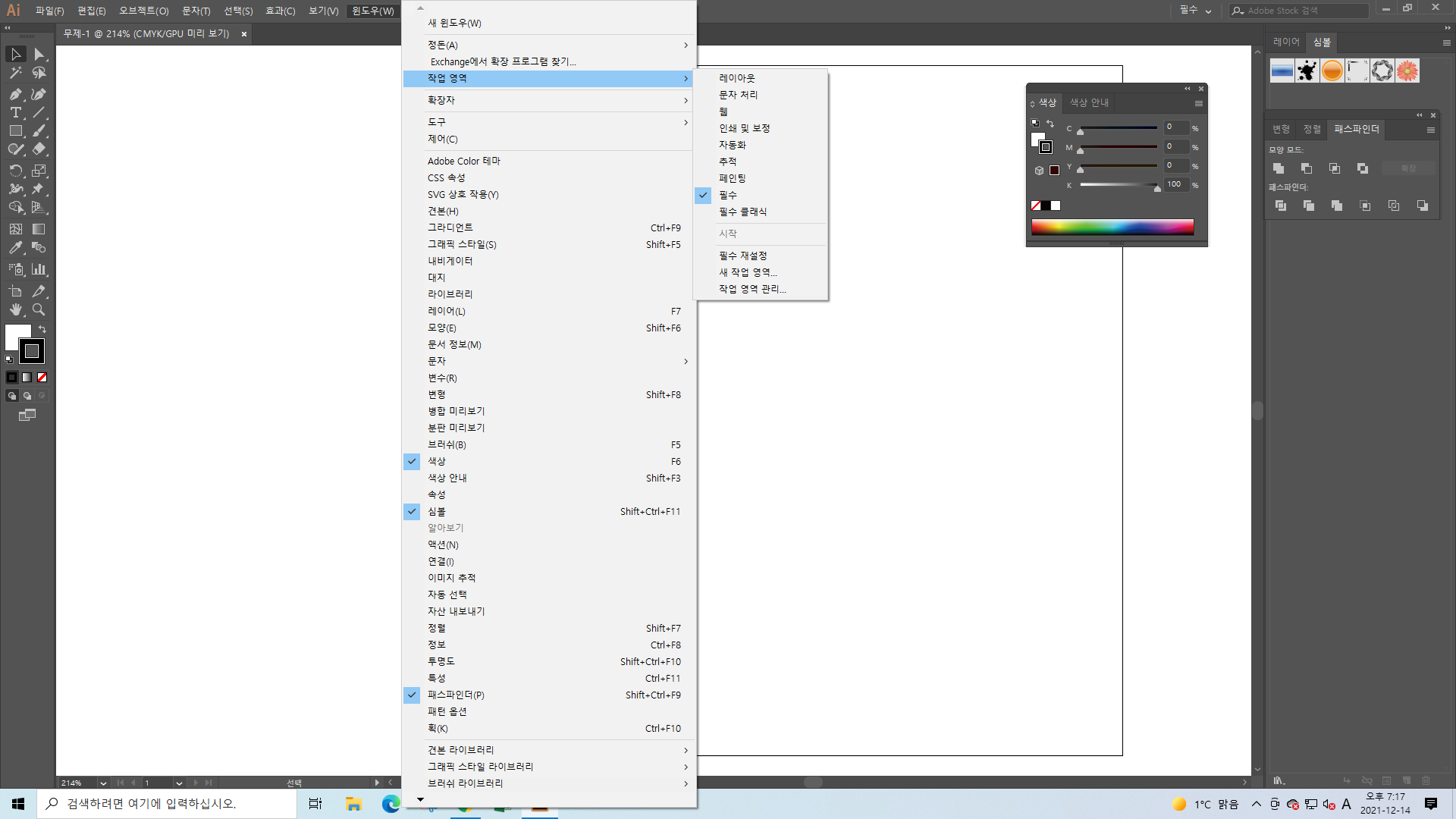This screenshot has width=1456, height=819.
Task: Select the Rotate tool
Action: tap(15, 171)
